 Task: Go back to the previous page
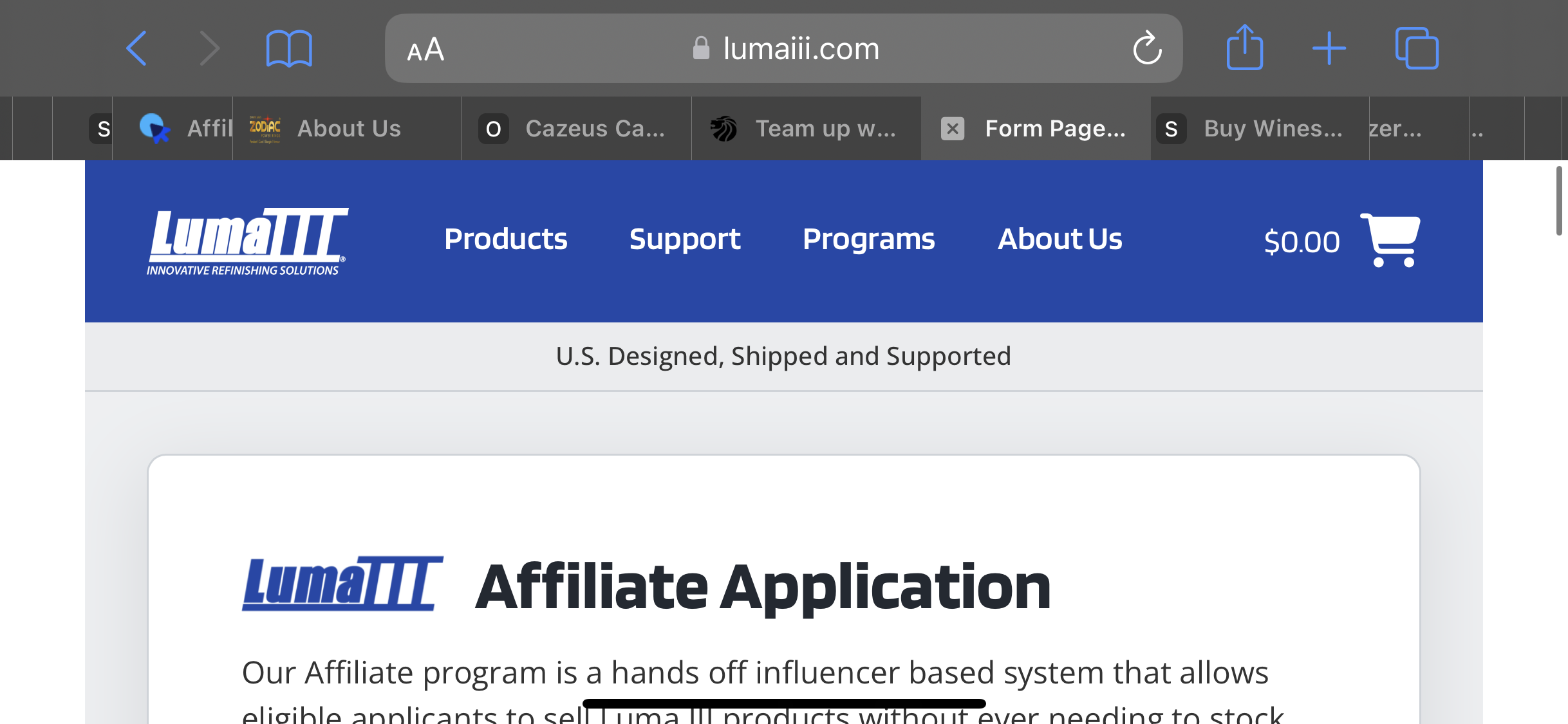coord(136,48)
